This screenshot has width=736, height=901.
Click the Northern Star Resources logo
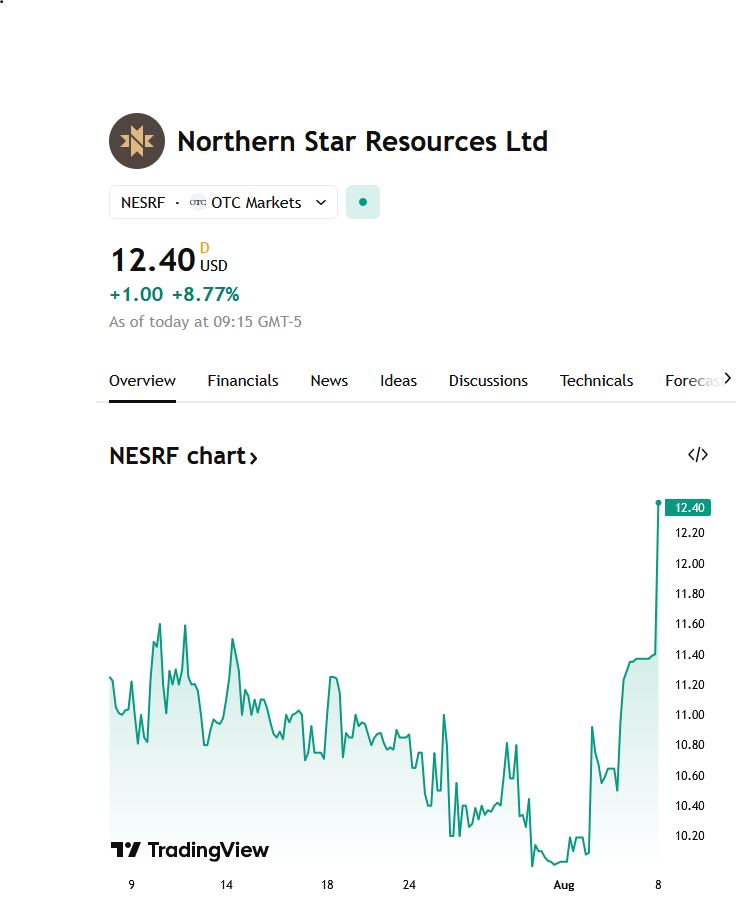coord(137,141)
